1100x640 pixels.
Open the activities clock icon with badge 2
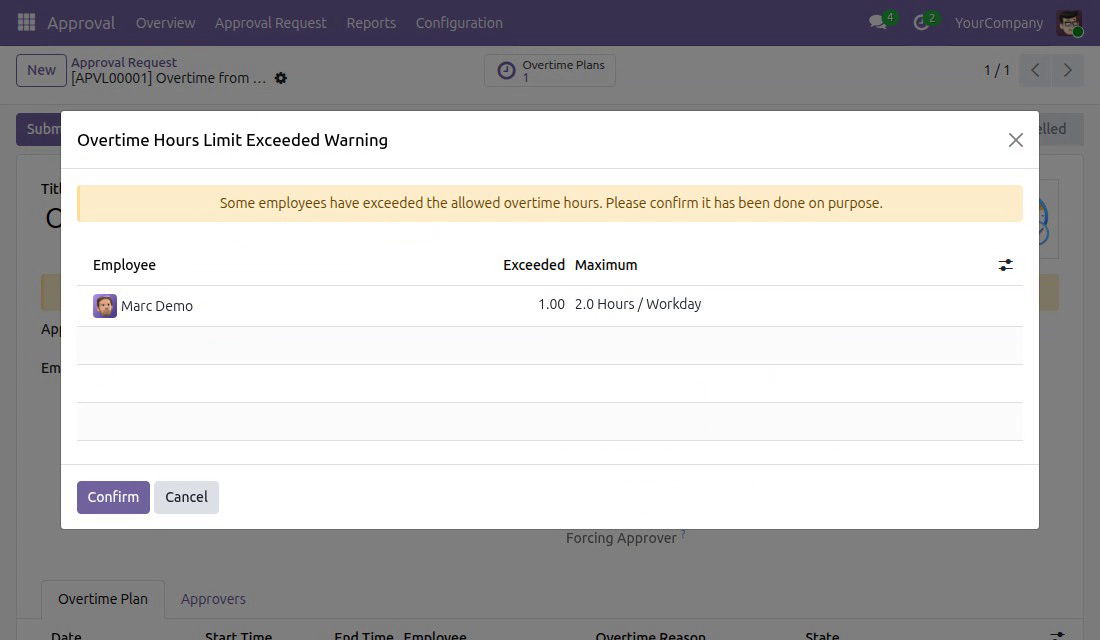[x=922, y=22]
